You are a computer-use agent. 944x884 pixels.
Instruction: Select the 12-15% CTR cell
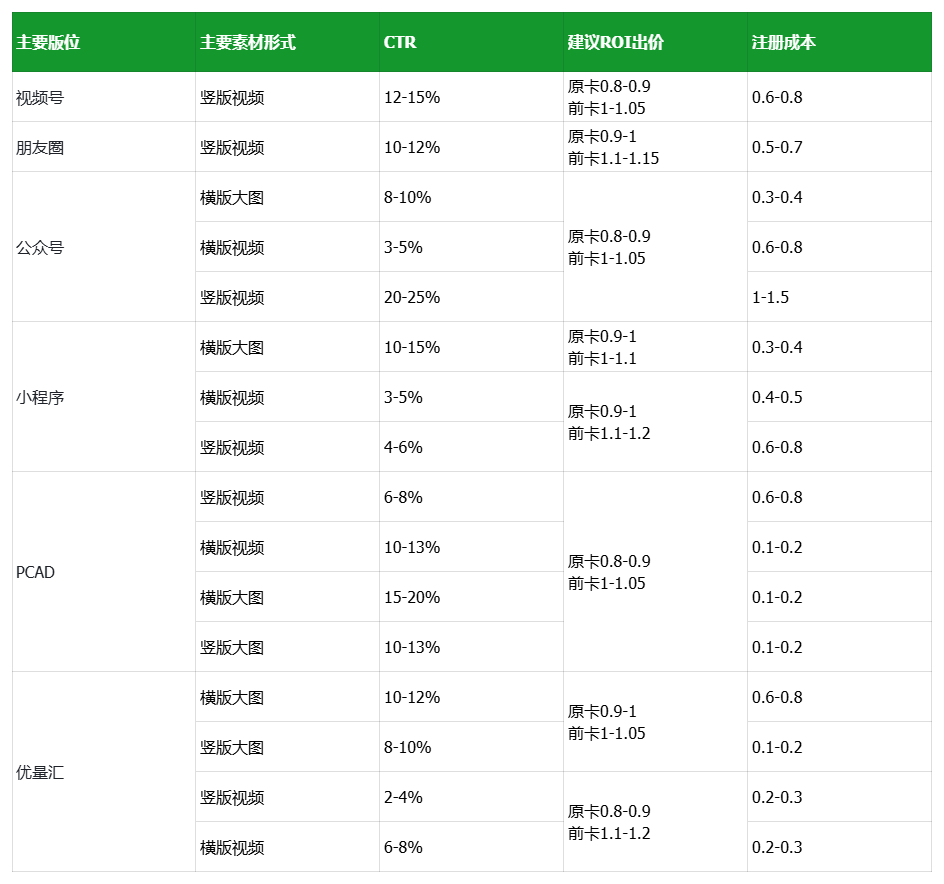tap(471, 97)
